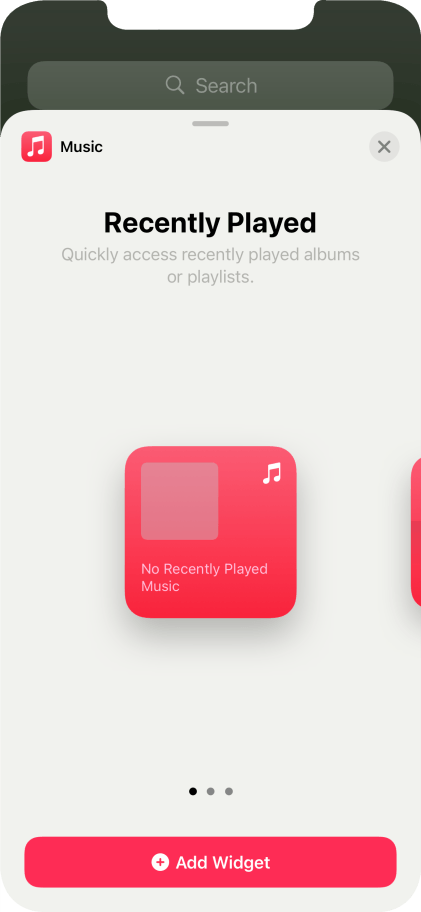The height and width of the screenshot is (912, 421).
Task: Tap the album art placeholder square
Action: (180, 501)
